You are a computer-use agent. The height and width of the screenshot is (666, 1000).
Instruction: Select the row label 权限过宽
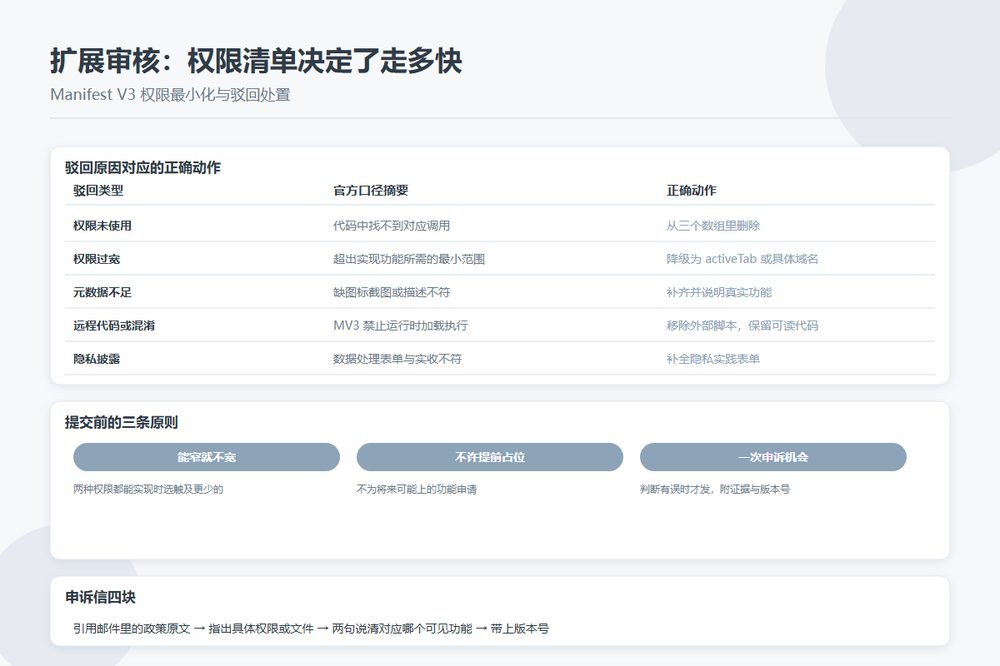pyautogui.click(x=96, y=259)
